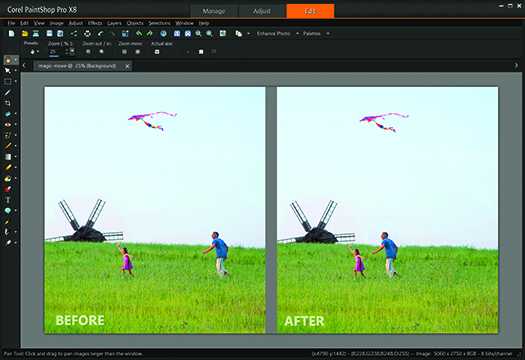Click the blue info circle icon
Image resolution: width=525 pixels, height=360 pixels.
pos(163,33)
